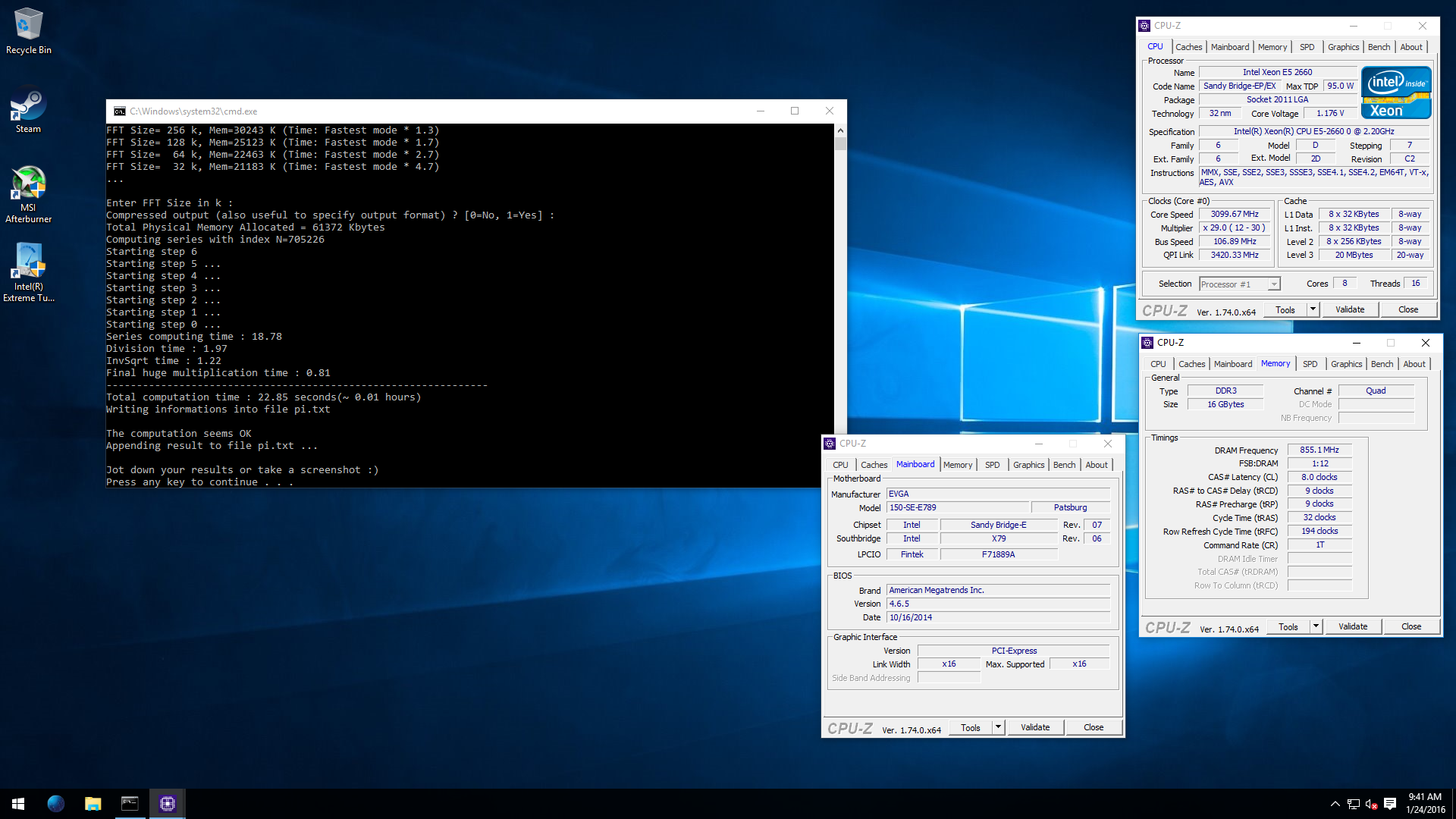Click Tools button in Memory window
1456x819 pixels.
(x=1288, y=627)
